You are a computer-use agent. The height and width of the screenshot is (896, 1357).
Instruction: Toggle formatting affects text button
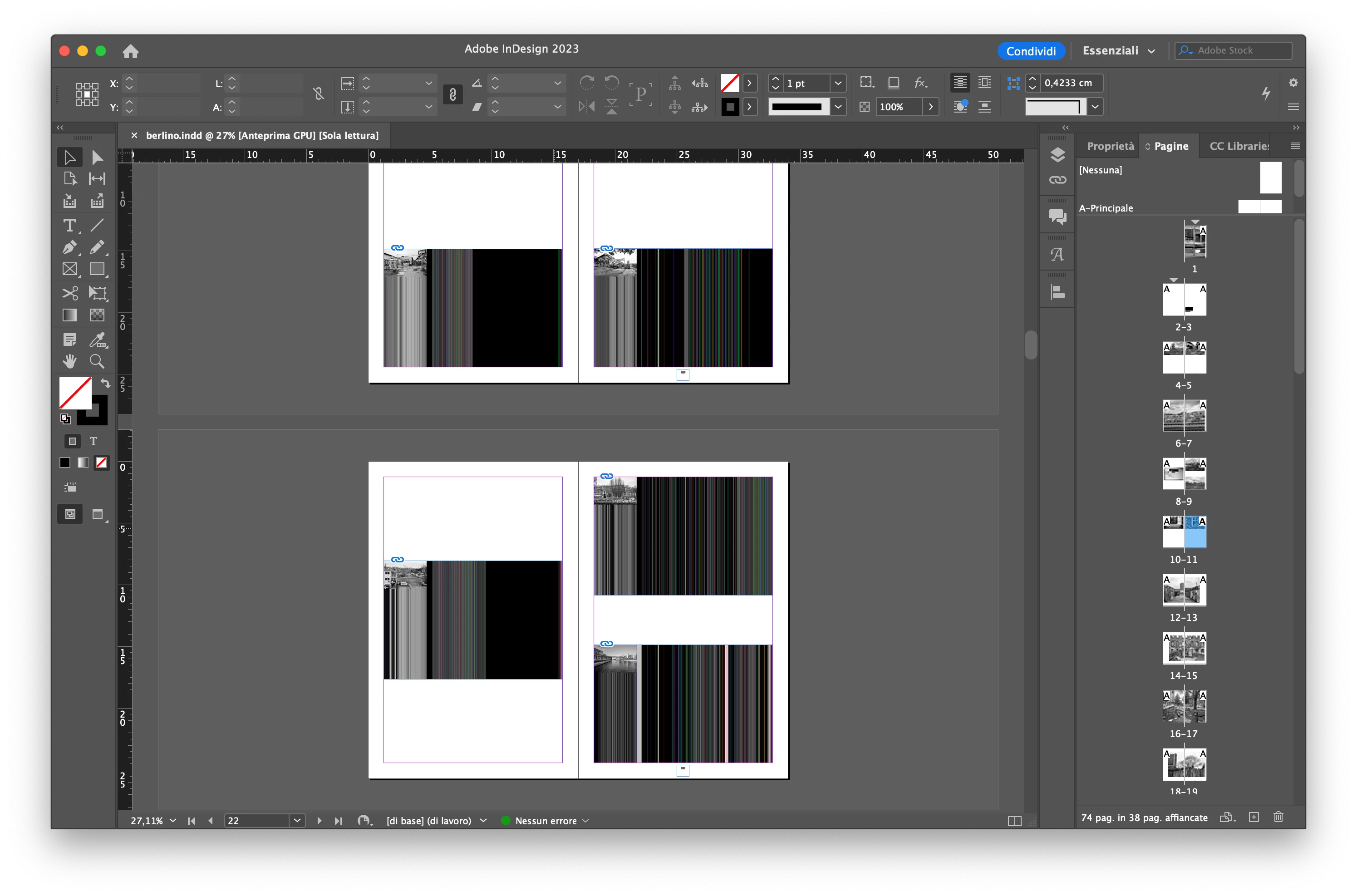[x=93, y=441]
